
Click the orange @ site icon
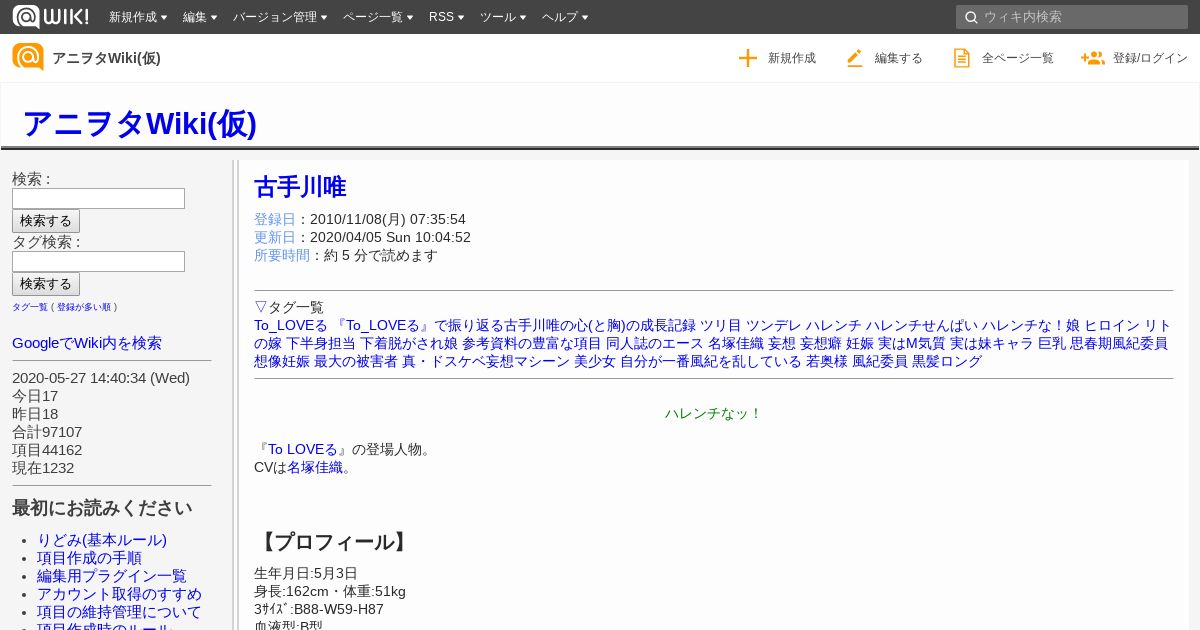pos(28,57)
